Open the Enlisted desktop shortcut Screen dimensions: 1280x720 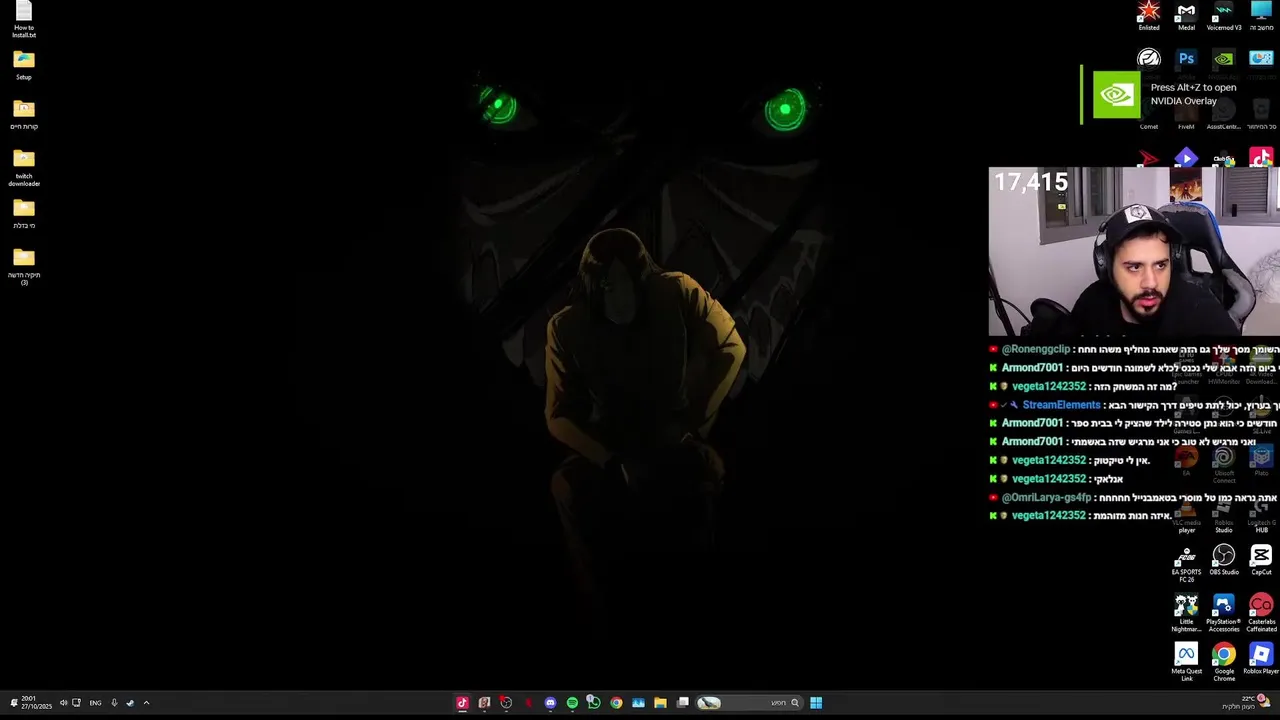tap(1149, 16)
